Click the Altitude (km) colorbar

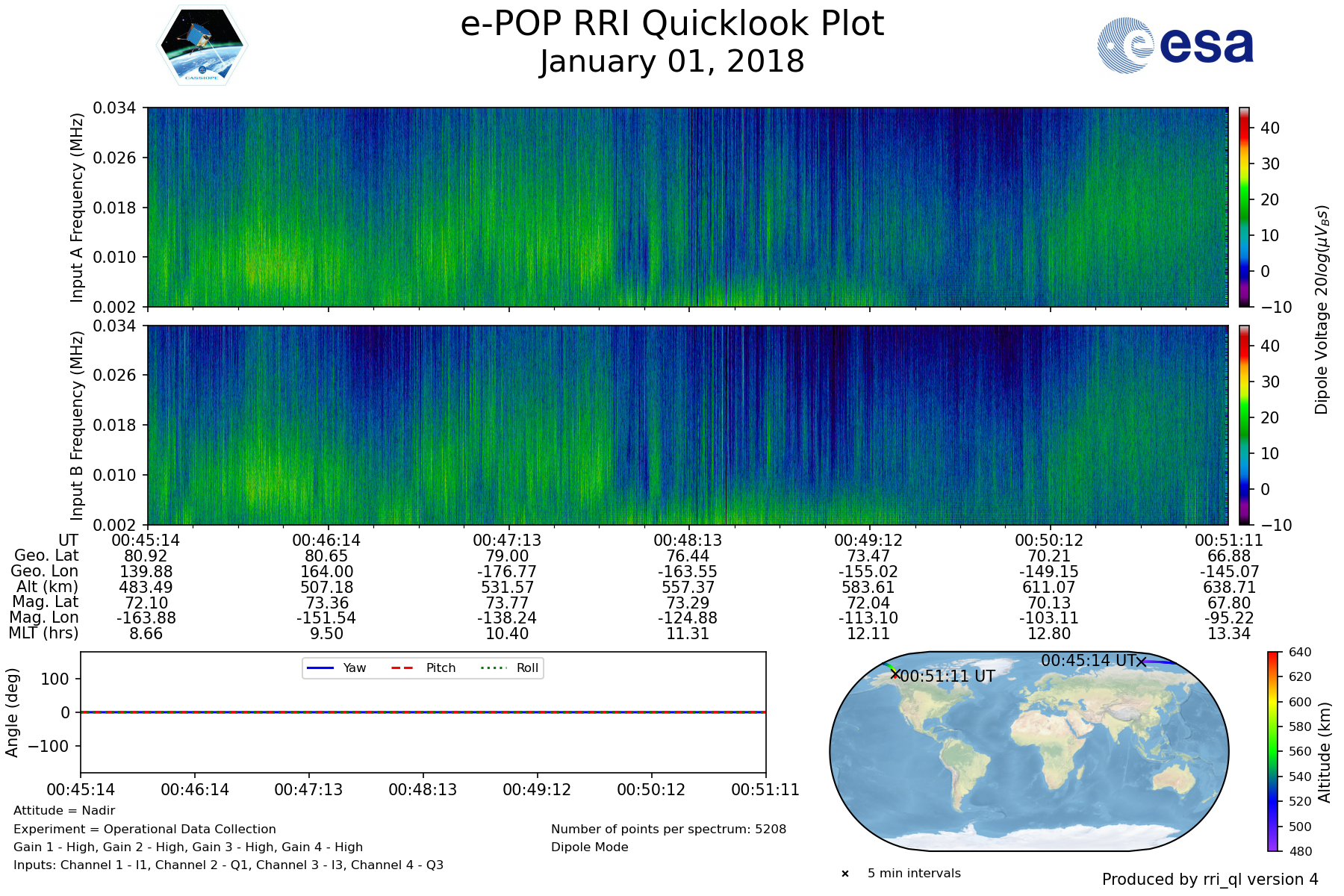tap(1273, 751)
